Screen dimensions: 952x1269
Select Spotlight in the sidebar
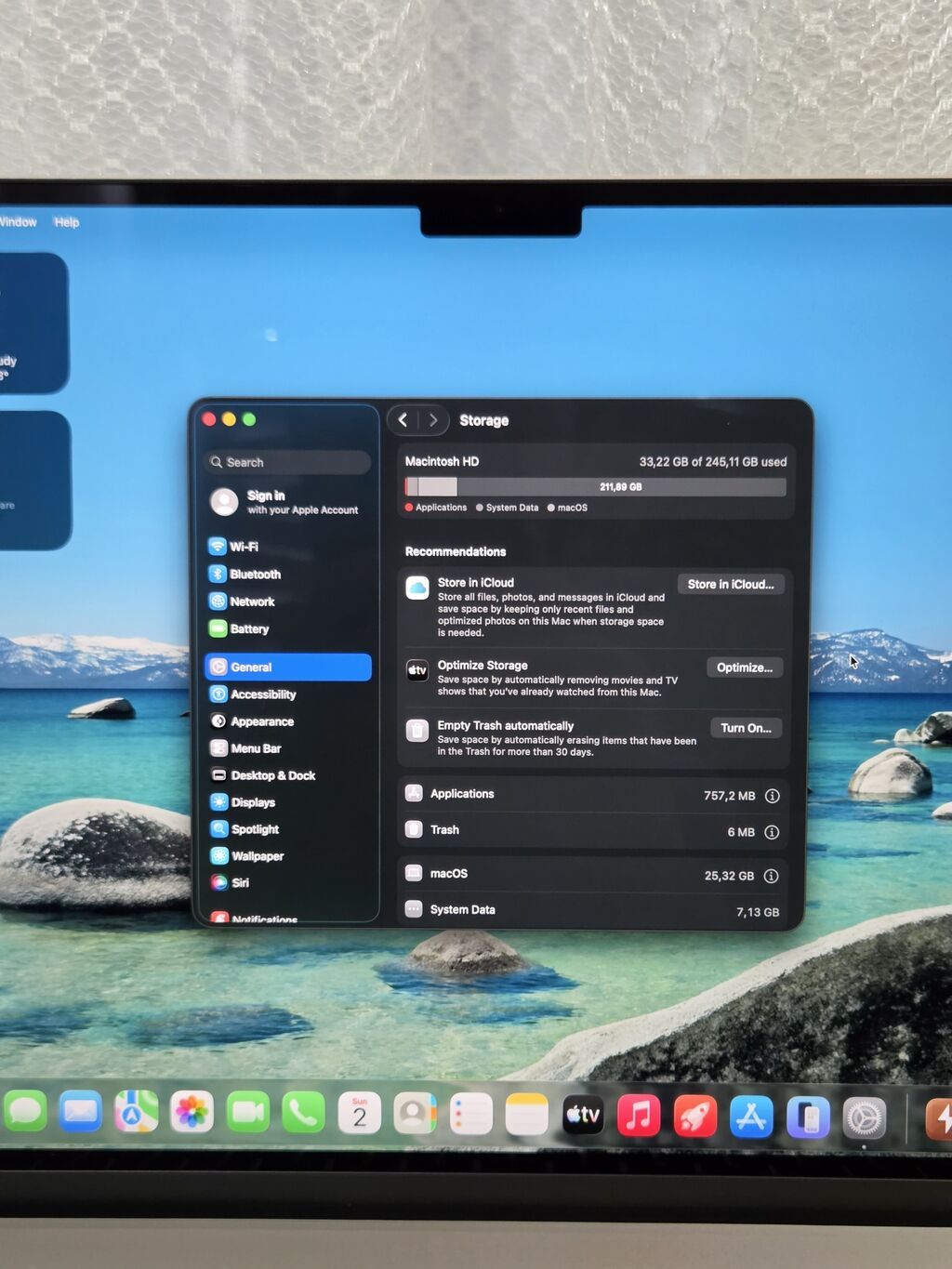tap(288, 829)
